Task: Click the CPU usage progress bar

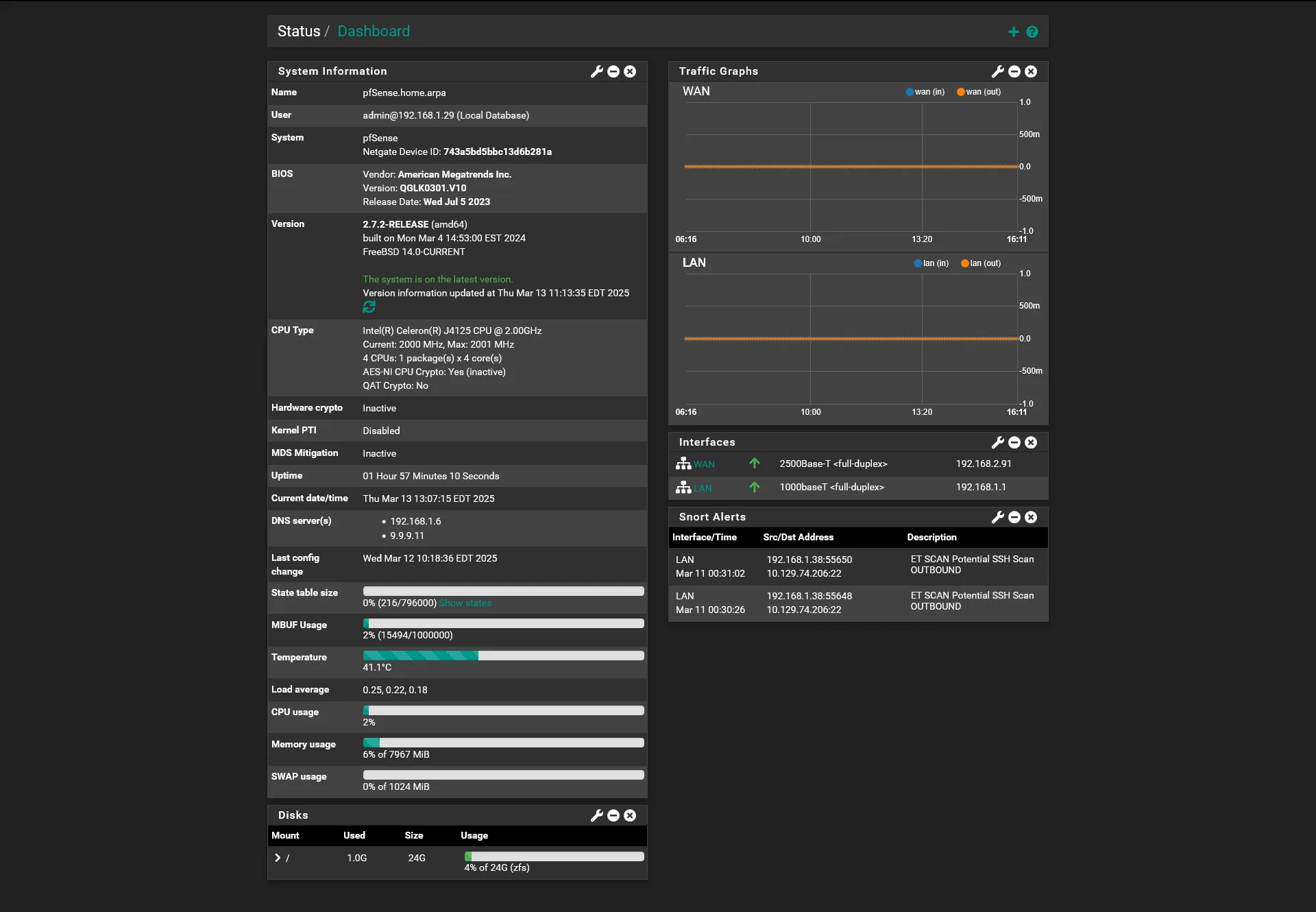Action: pos(504,710)
